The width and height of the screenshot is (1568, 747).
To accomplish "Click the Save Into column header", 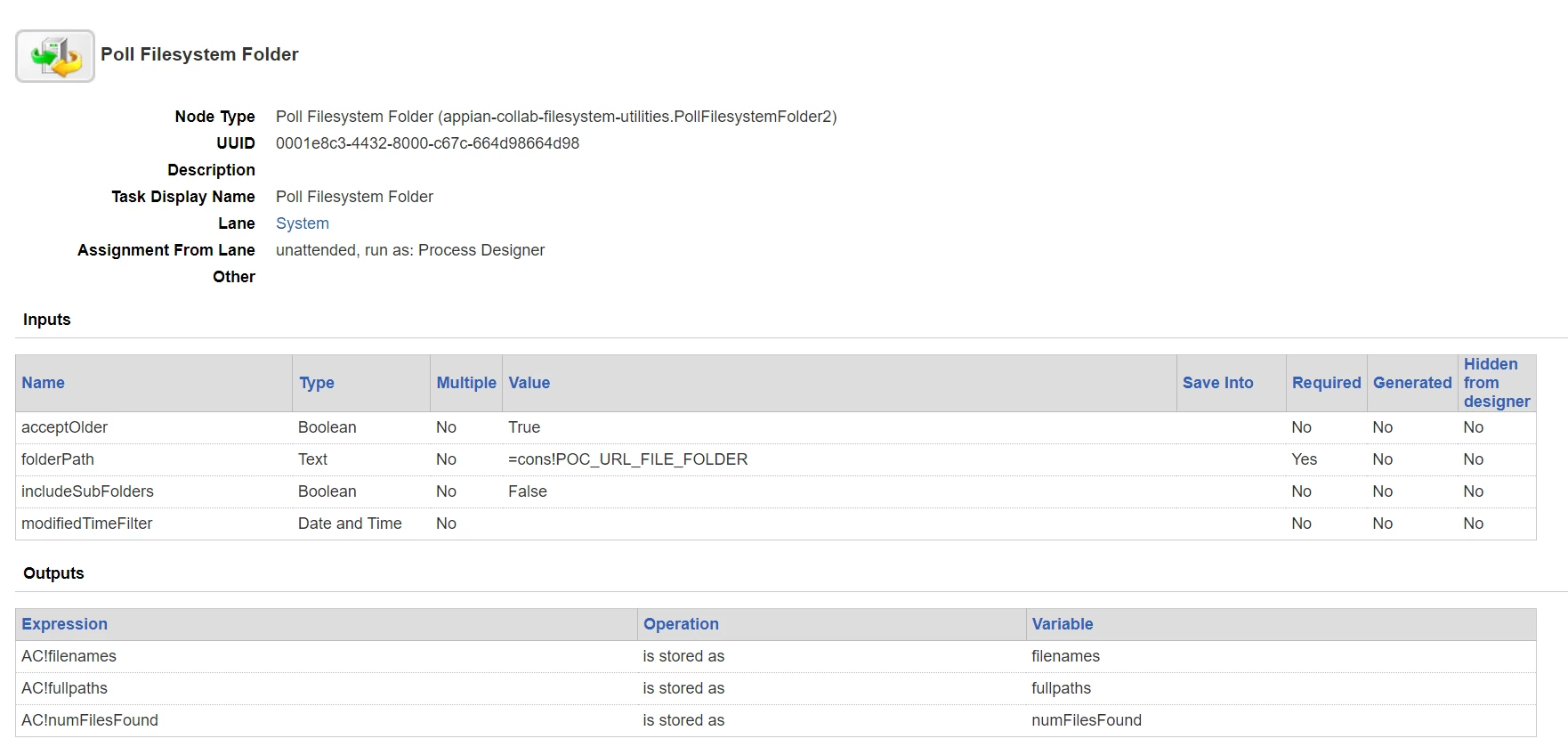I will (x=1218, y=383).
